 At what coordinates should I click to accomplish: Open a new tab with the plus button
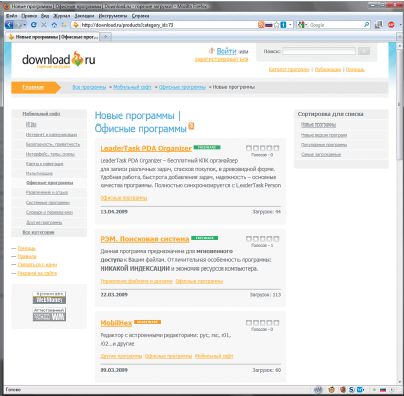click(x=106, y=37)
